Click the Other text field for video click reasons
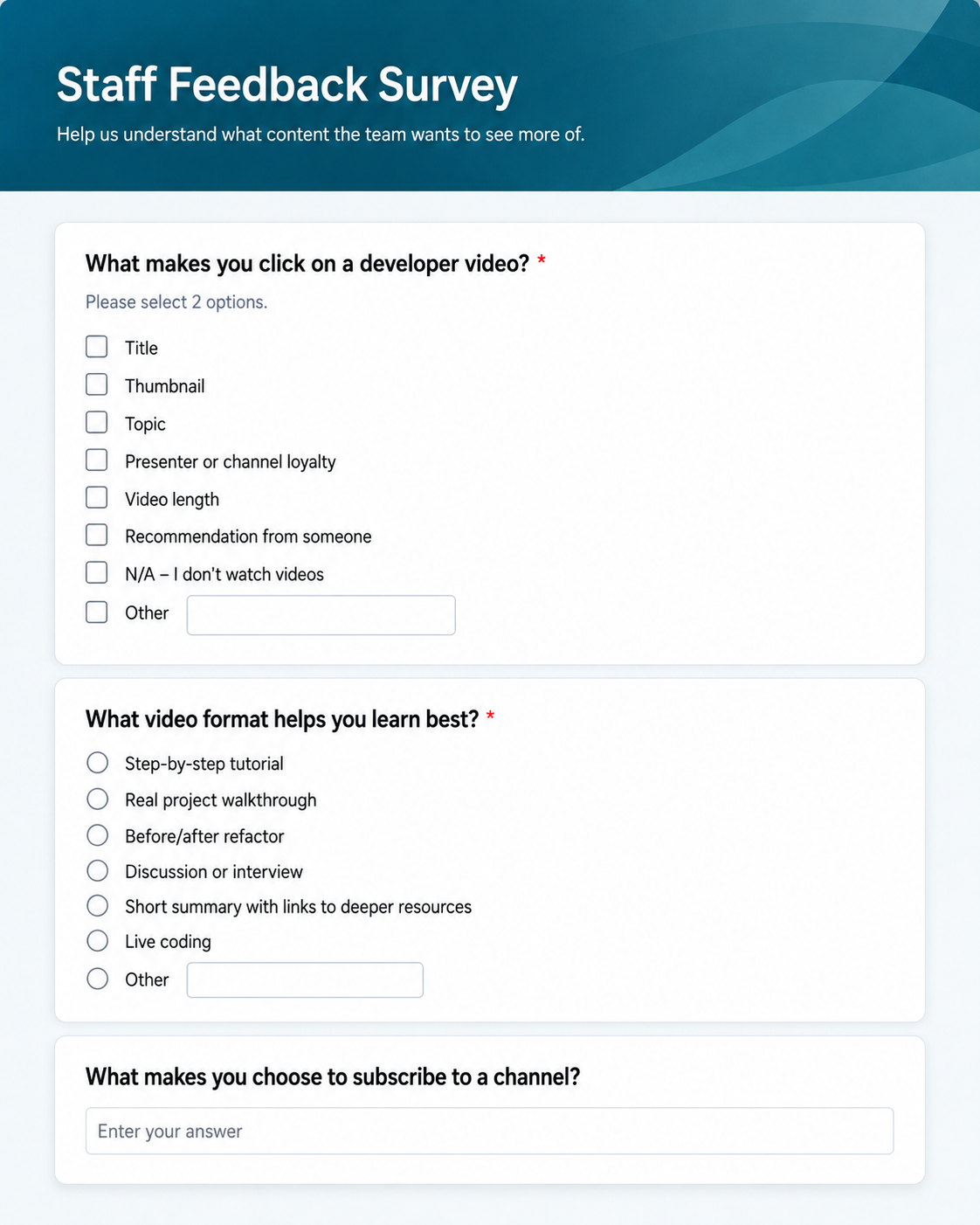The height and width of the screenshot is (1225, 980). (321, 615)
